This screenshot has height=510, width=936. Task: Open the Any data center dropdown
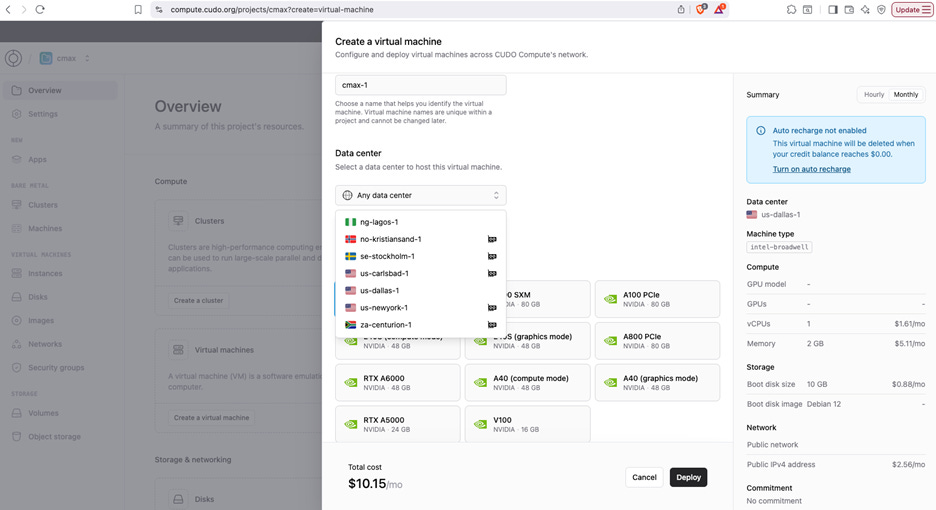click(x=421, y=195)
